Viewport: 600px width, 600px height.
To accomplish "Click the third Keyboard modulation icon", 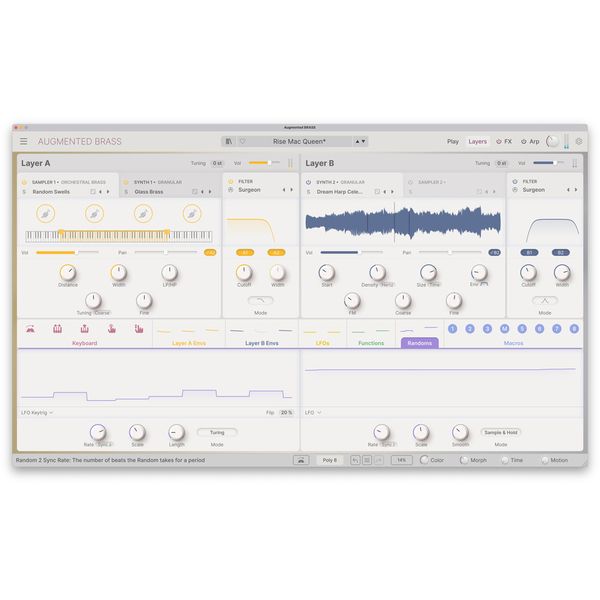I will click(85, 329).
